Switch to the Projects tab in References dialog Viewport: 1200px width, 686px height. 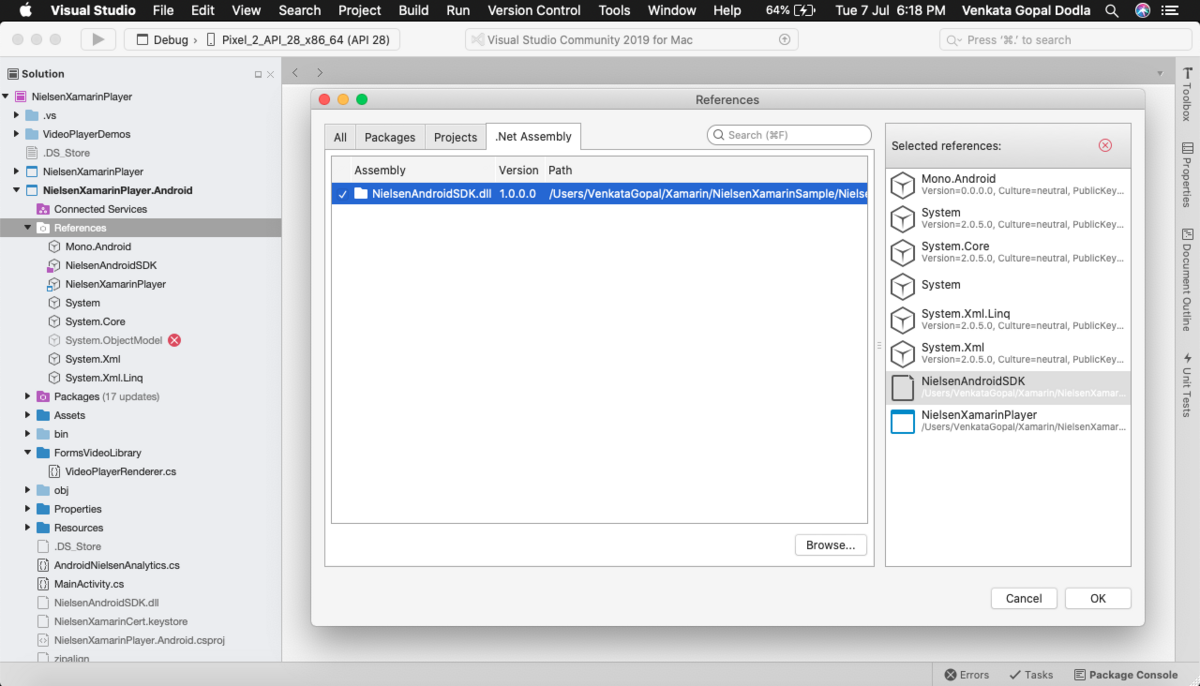pyautogui.click(x=455, y=137)
